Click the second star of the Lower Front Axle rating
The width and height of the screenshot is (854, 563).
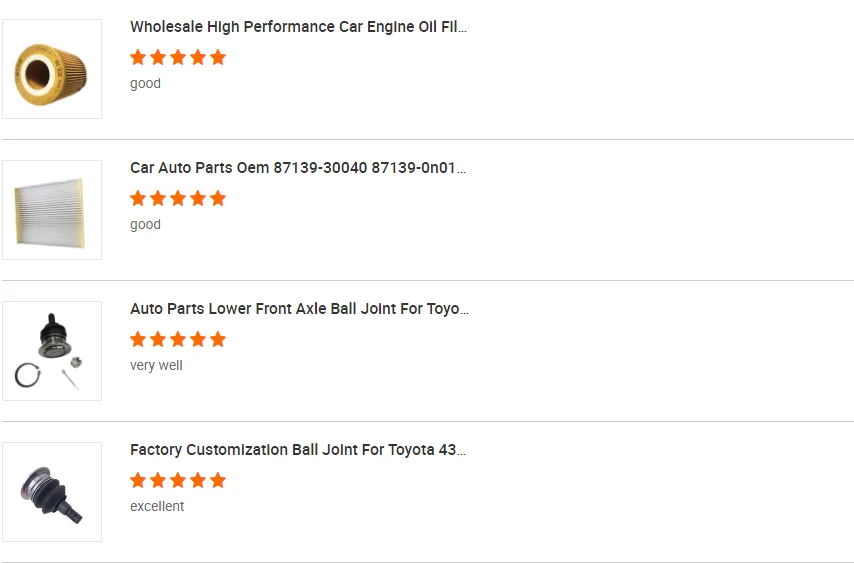[158, 339]
